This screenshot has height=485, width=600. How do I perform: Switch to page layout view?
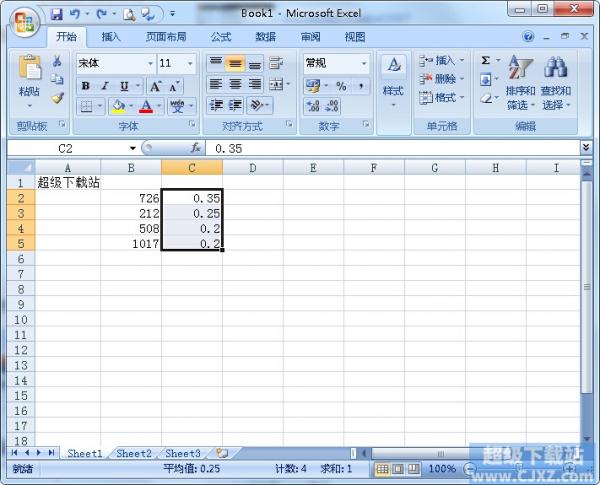coord(398,469)
